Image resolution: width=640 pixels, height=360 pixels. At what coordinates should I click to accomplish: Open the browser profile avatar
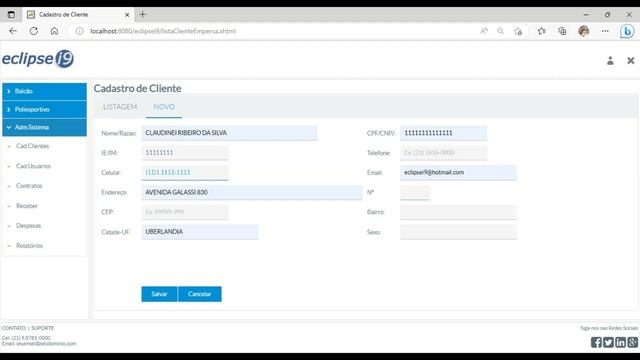click(584, 31)
